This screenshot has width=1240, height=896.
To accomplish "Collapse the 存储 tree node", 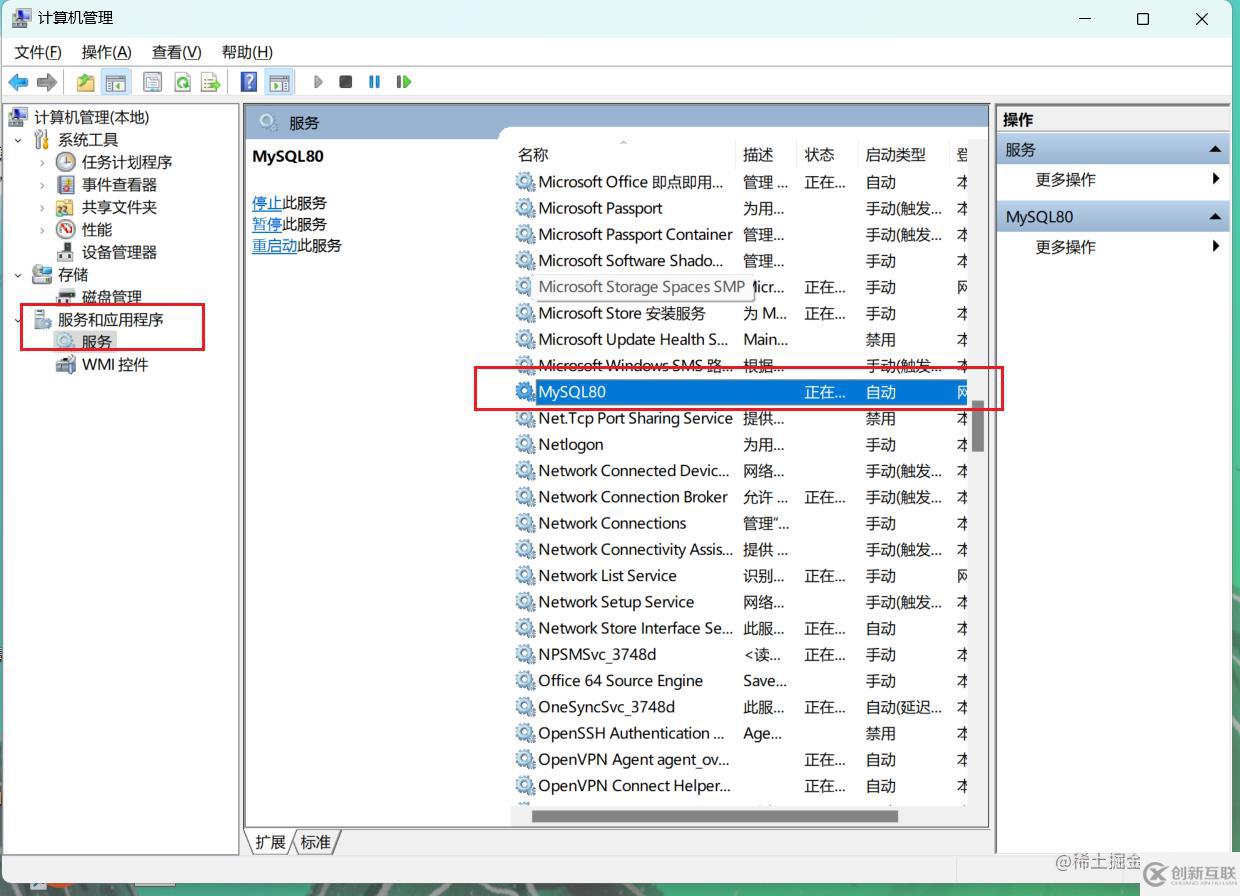I will [18, 275].
